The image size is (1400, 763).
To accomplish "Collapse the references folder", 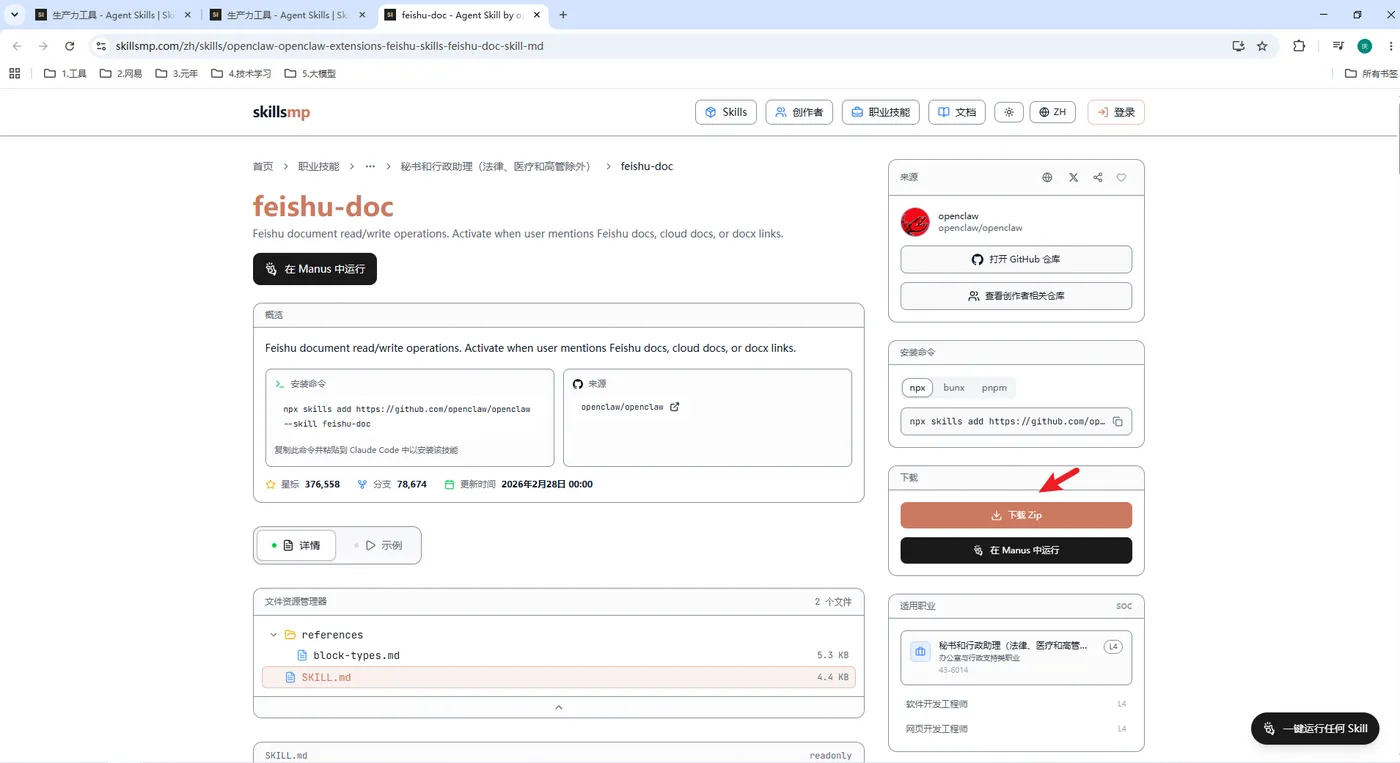I will tap(273, 635).
